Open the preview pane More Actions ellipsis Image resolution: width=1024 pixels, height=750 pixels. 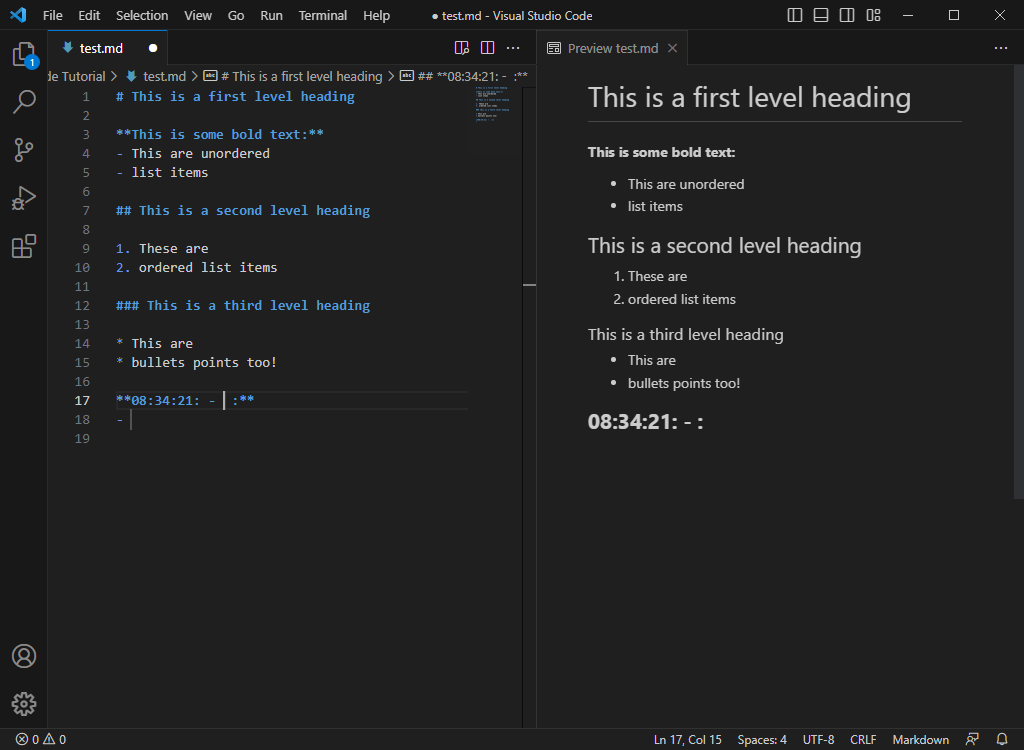[1001, 47]
